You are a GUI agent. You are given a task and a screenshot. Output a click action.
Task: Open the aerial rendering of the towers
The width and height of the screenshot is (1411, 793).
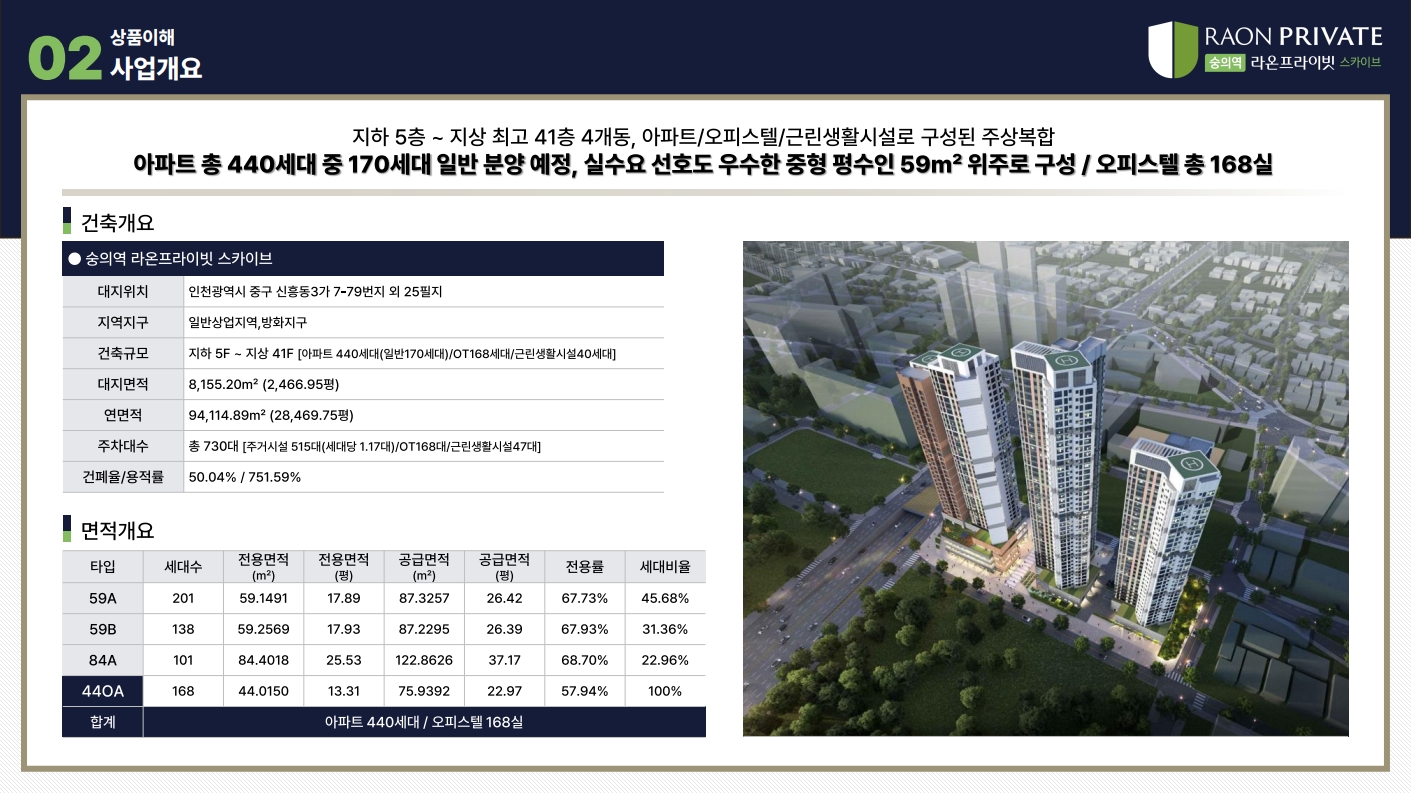point(1045,488)
